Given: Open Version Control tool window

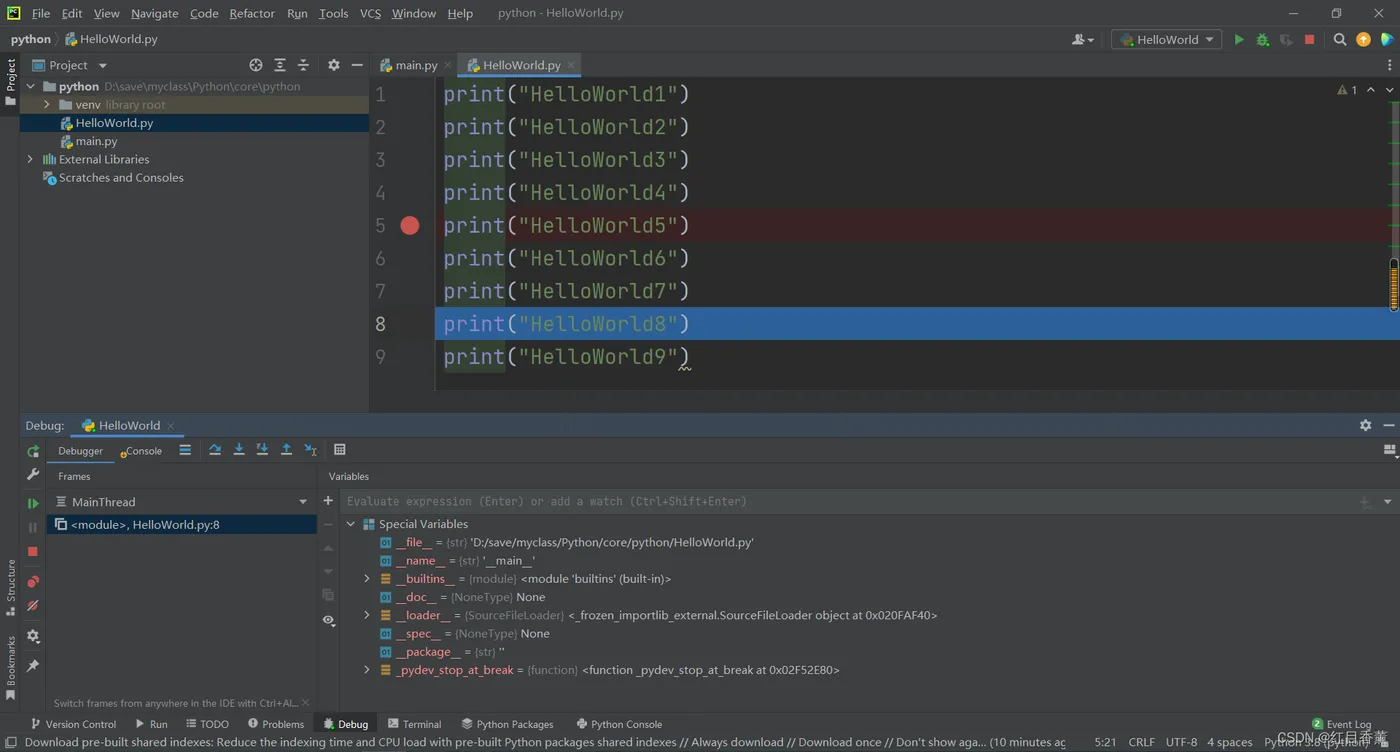Looking at the screenshot, I should pos(73,724).
